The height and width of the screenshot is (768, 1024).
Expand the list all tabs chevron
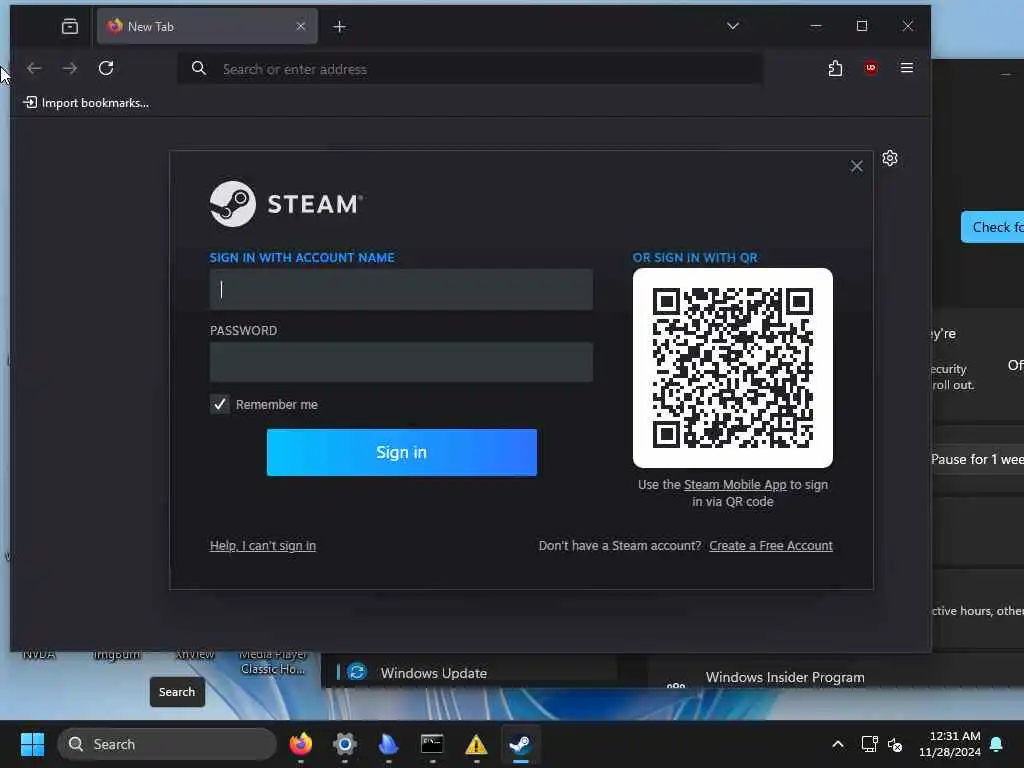pos(733,26)
